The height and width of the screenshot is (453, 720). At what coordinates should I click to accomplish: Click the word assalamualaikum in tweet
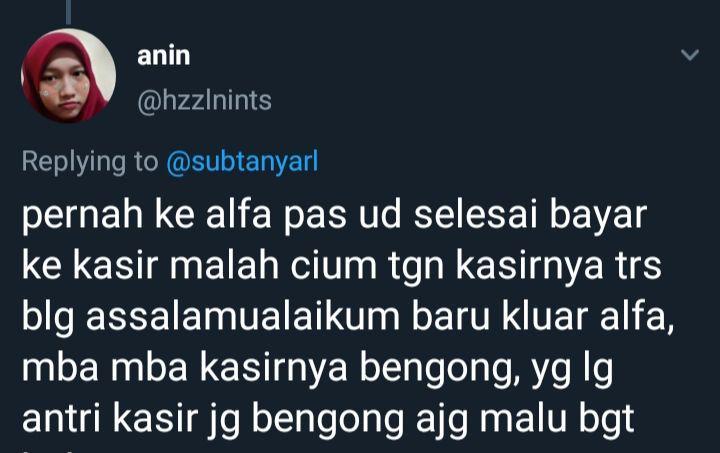(x=243, y=317)
